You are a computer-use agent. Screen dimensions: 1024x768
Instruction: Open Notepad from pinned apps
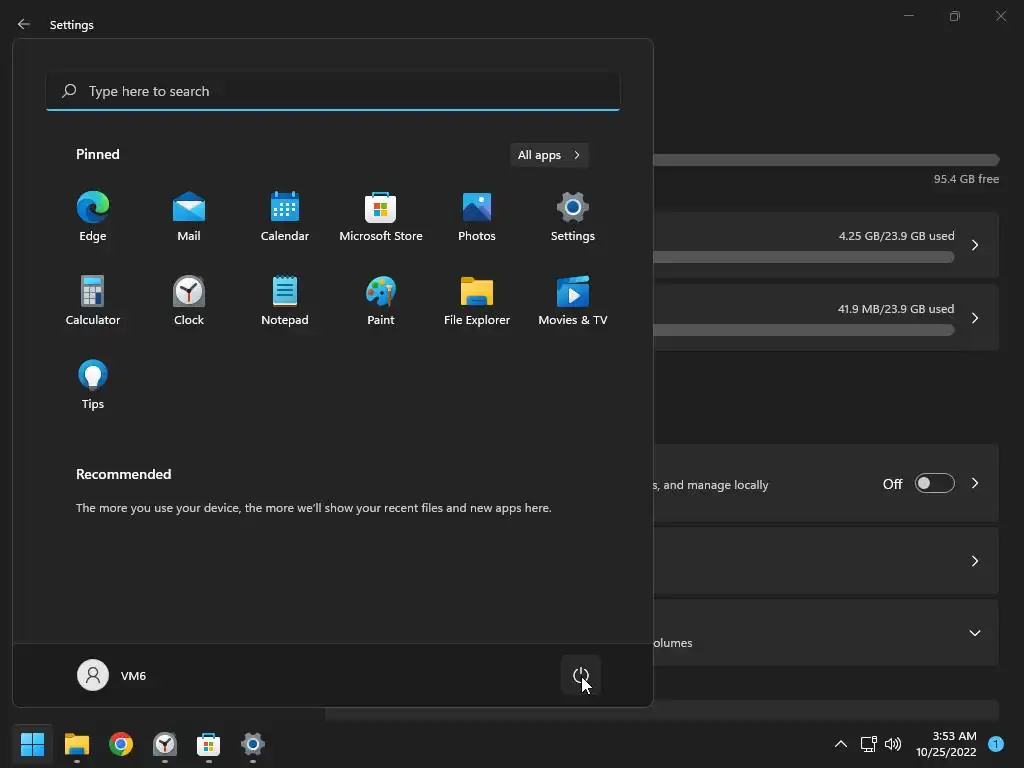tap(285, 300)
